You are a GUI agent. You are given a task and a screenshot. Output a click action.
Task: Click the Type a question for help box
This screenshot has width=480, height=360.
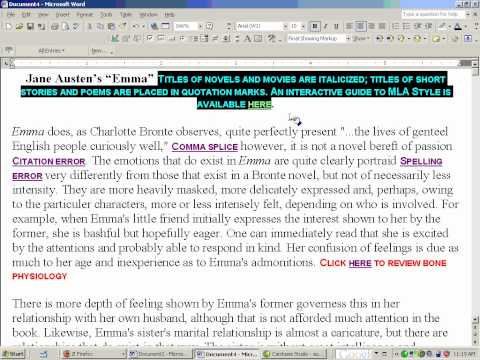click(x=433, y=14)
